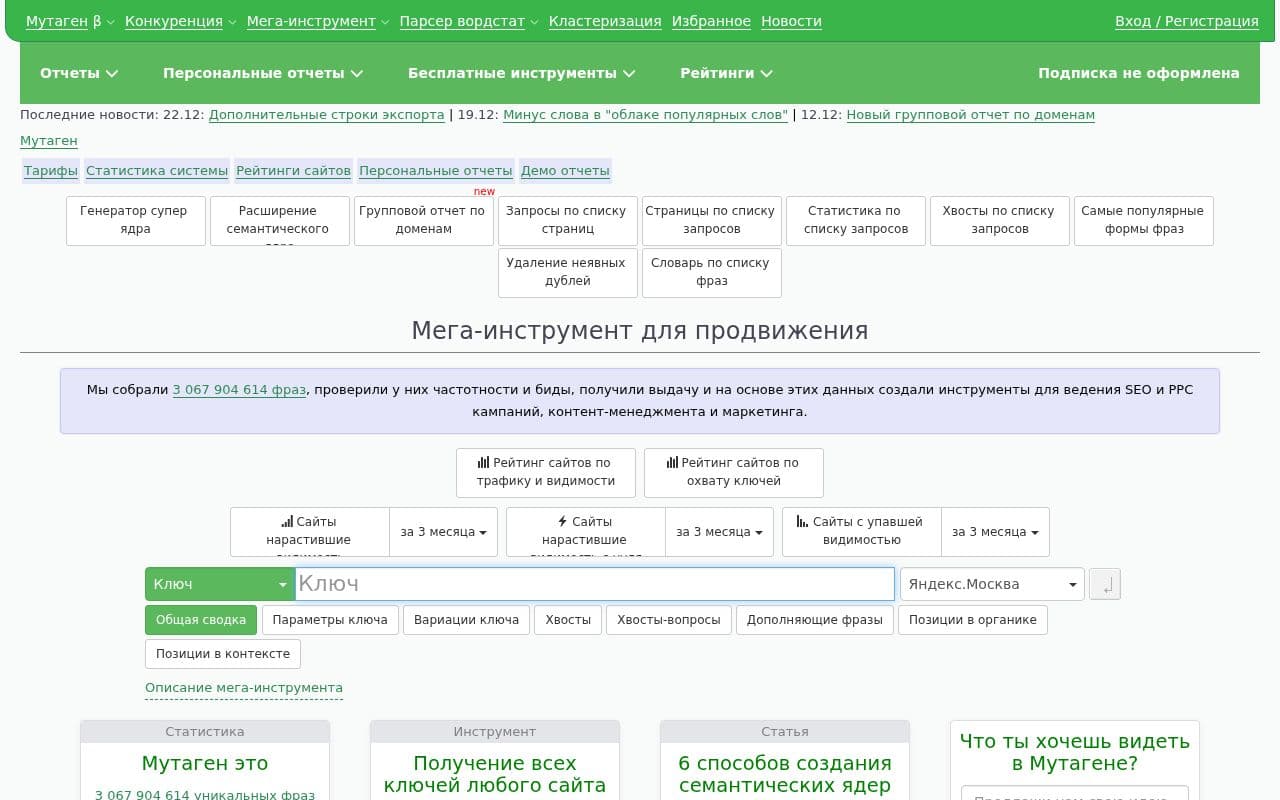1280x800 pixels.
Task: Open the Вход / Регистрация link
Action: (1186, 21)
